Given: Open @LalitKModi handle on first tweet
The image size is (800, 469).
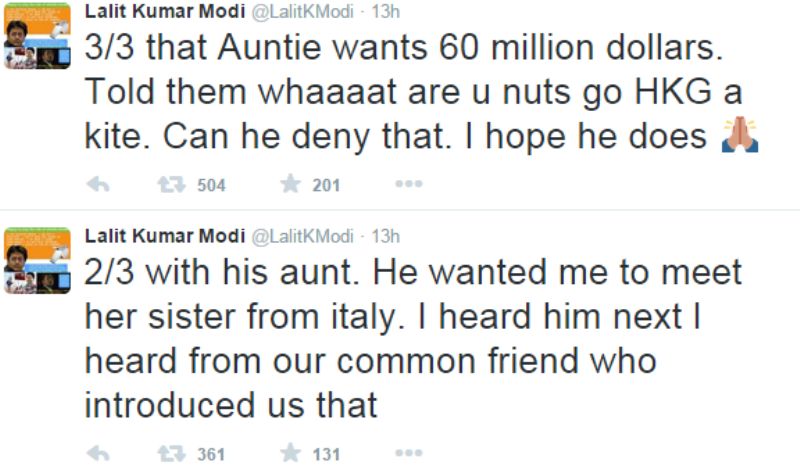Looking at the screenshot, I should (x=302, y=11).
